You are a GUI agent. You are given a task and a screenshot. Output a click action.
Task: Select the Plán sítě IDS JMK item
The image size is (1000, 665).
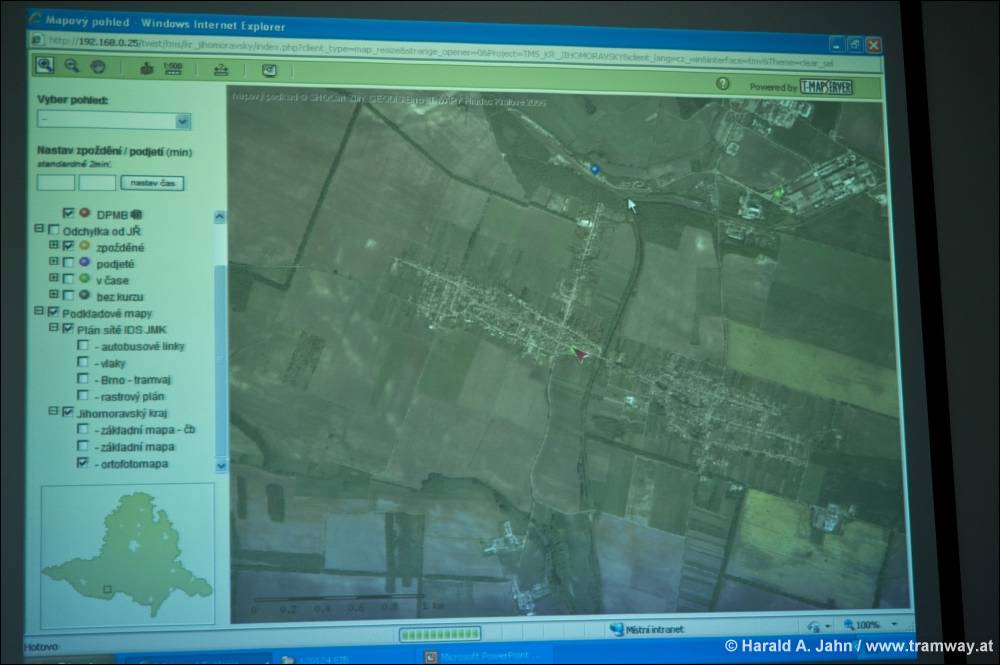click(125, 329)
